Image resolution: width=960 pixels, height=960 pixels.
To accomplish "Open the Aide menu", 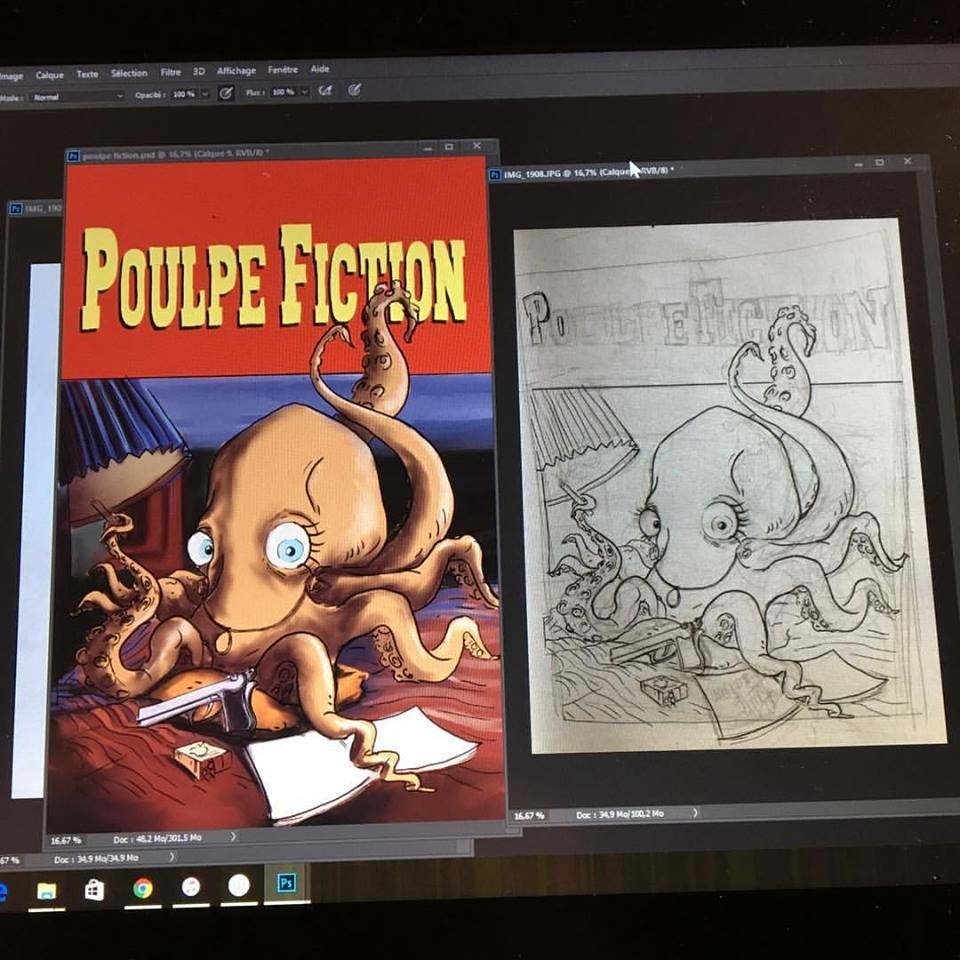I will coord(320,69).
